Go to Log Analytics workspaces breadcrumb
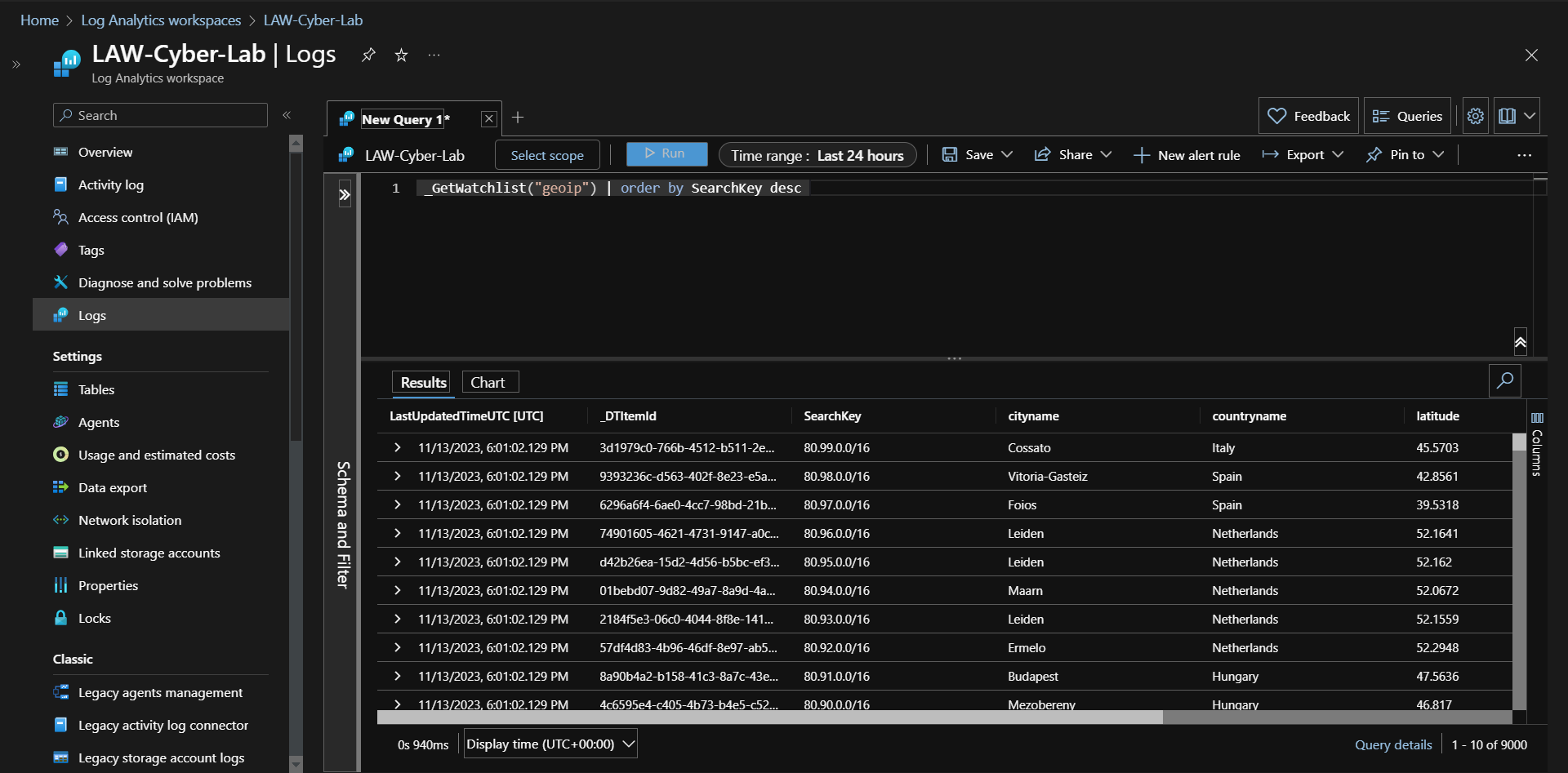The width and height of the screenshot is (1568, 773). click(x=161, y=20)
